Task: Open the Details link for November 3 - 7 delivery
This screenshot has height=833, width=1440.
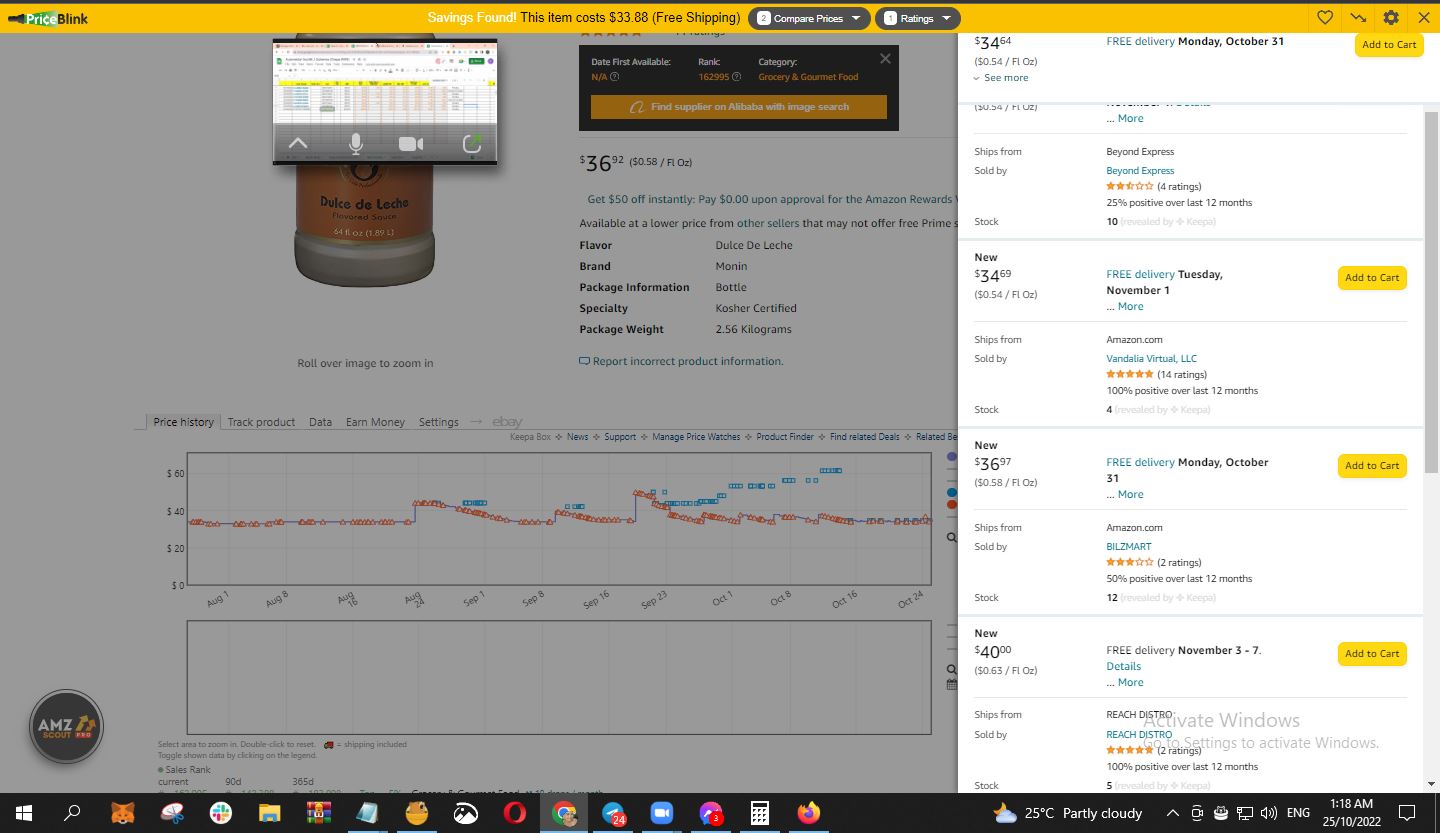Action: pos(1123,666)
